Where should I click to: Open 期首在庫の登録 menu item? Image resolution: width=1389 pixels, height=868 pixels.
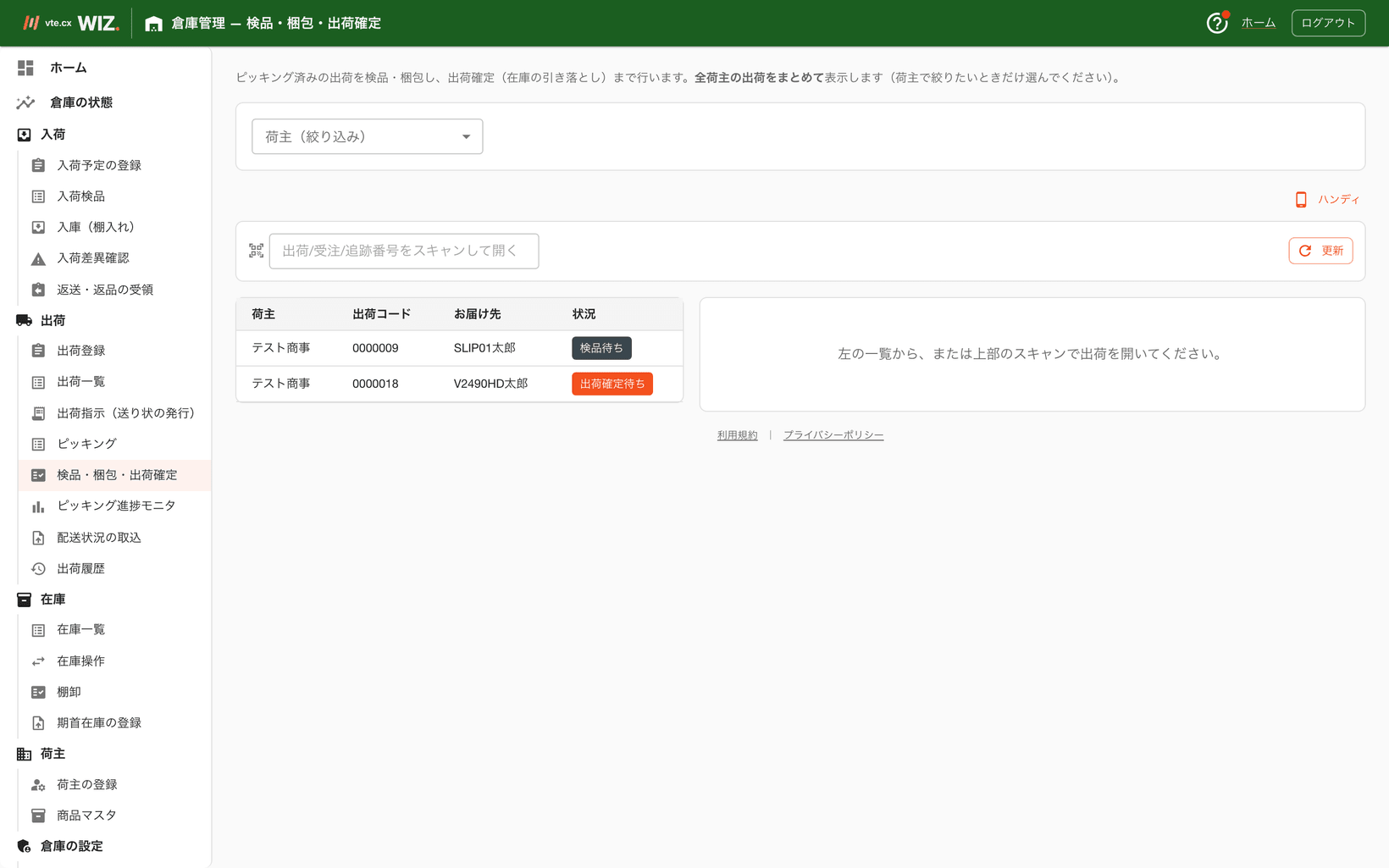113,723
